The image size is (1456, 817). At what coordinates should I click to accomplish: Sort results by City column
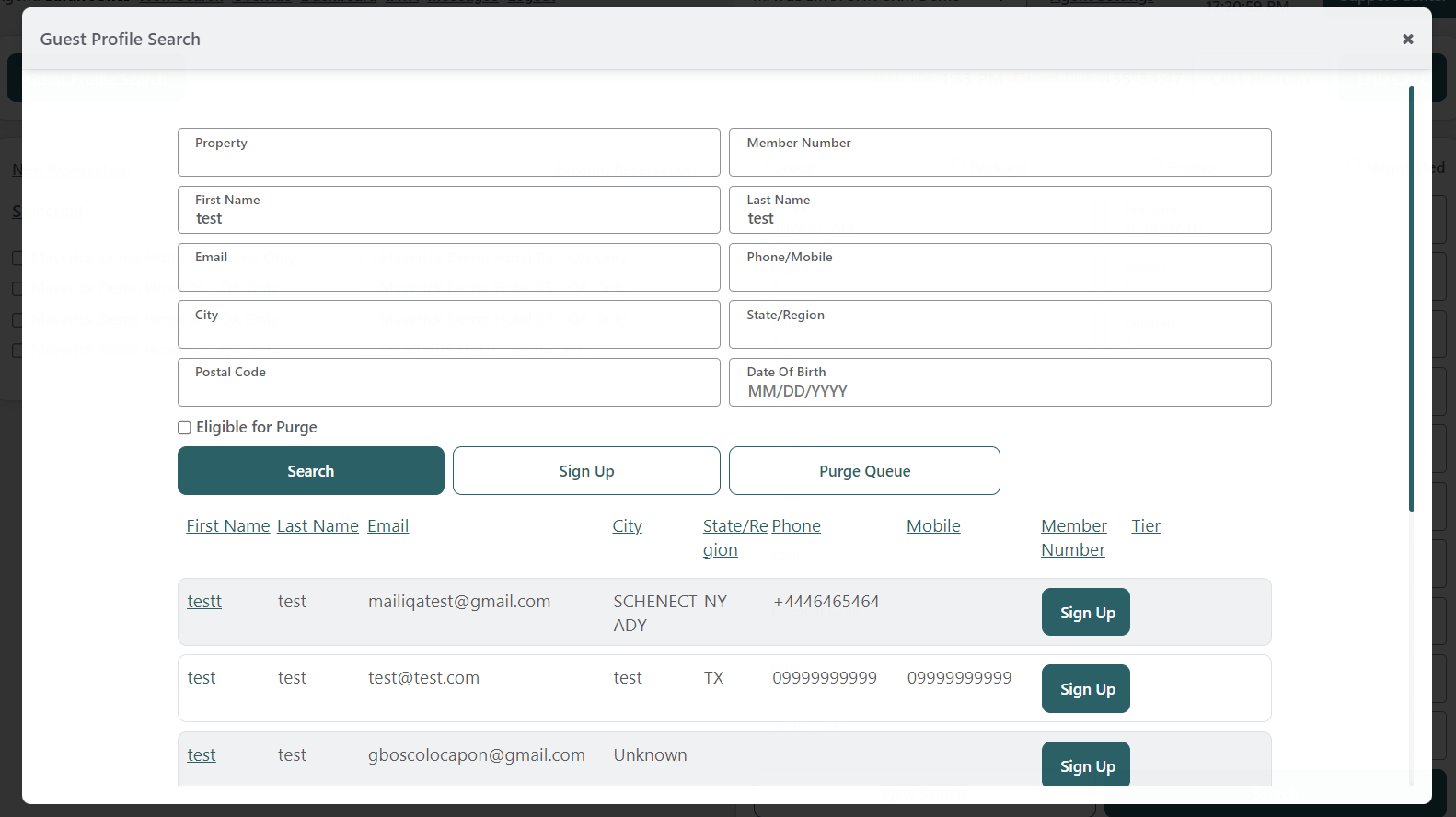tap(628, 526)
